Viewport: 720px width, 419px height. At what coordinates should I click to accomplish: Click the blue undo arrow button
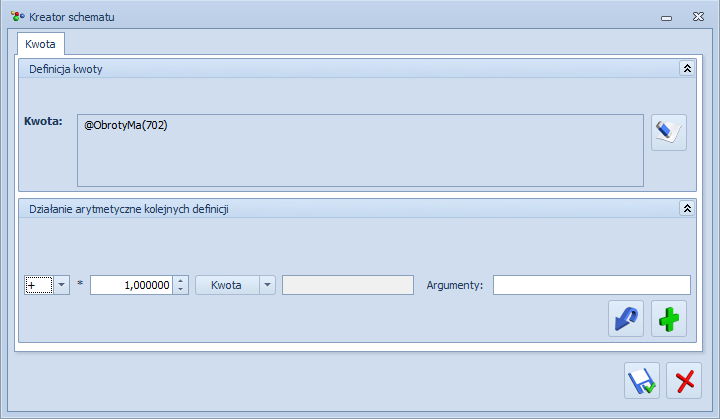[x=626, y=318]
